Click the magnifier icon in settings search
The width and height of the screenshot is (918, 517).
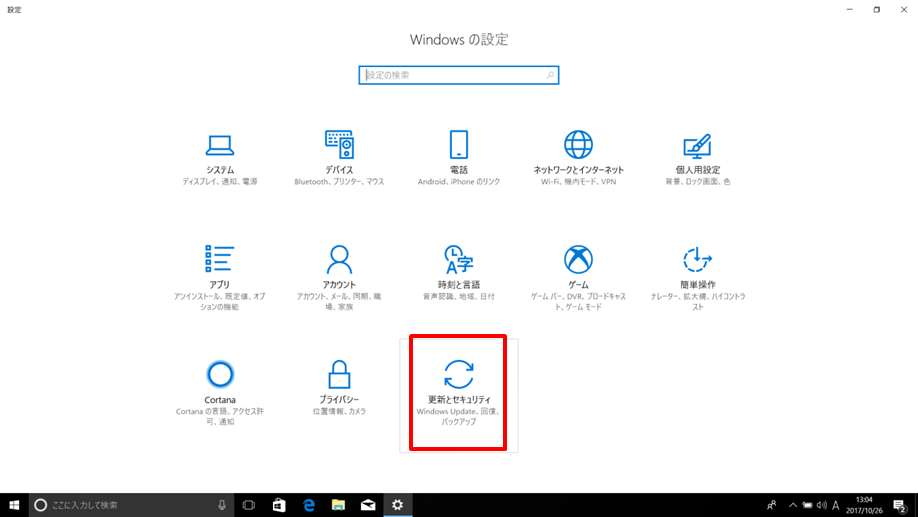click(550, 75)
